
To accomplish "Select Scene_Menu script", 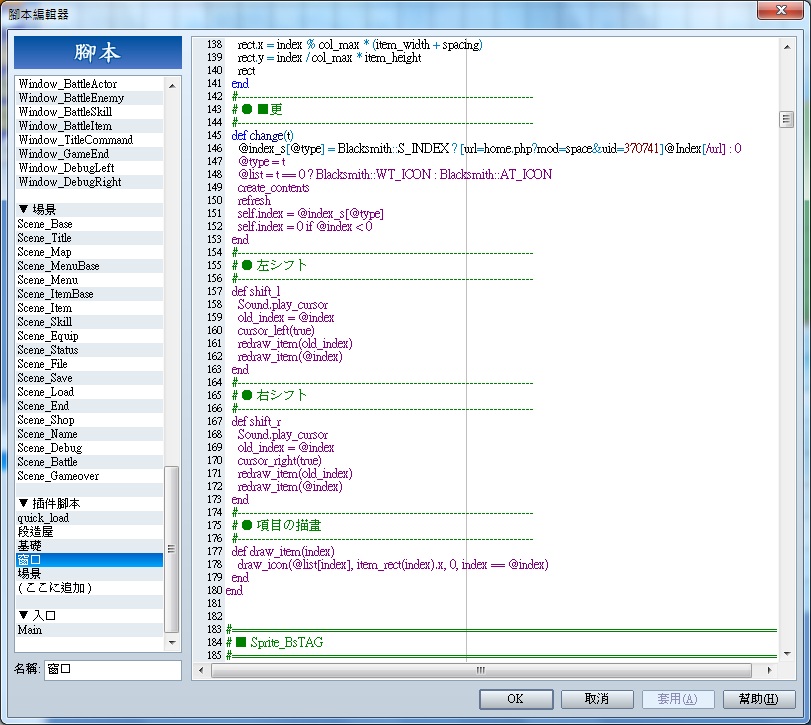I will (x=89, y=280).
